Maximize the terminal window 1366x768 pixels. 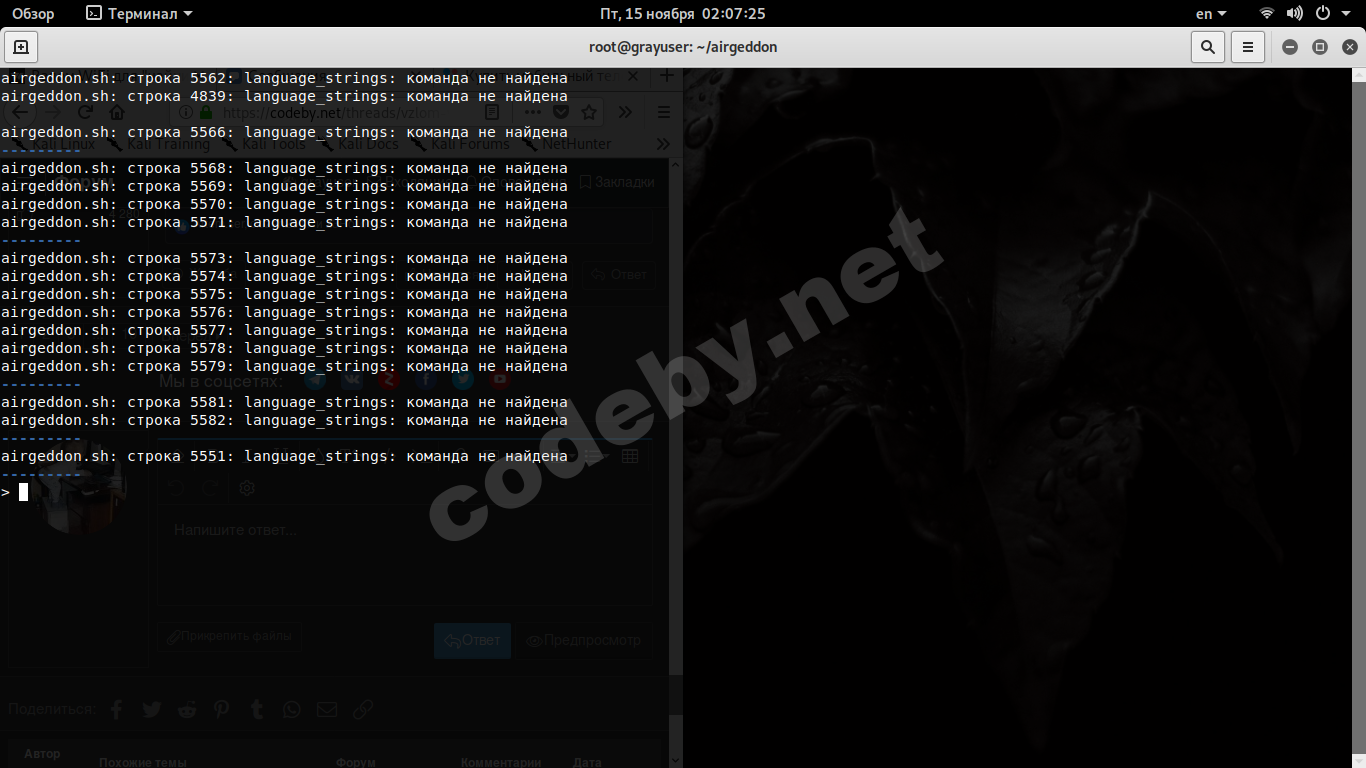[x=1320, y=47]
